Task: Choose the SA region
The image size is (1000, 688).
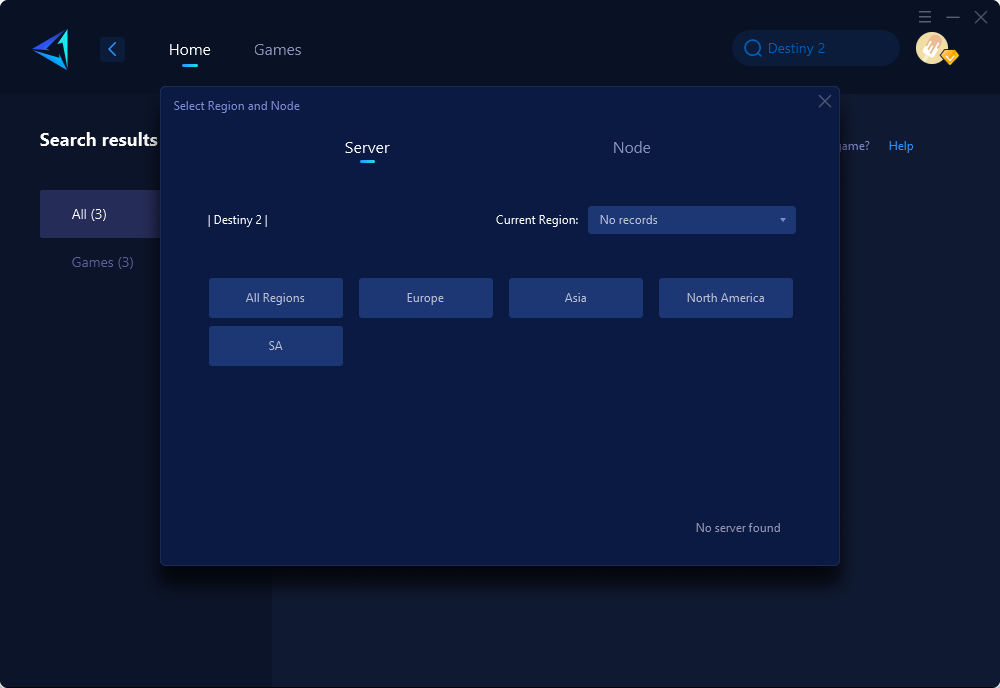Action: [276, 346]
